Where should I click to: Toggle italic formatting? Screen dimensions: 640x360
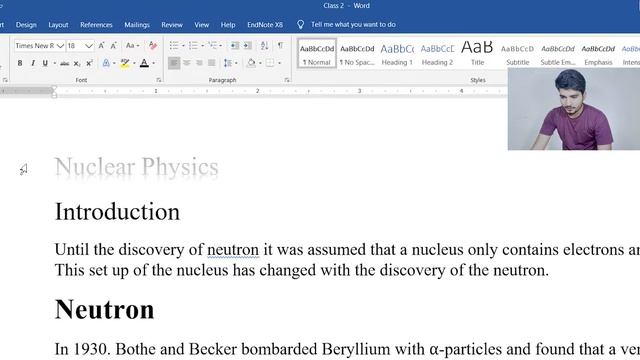[33, 63]
